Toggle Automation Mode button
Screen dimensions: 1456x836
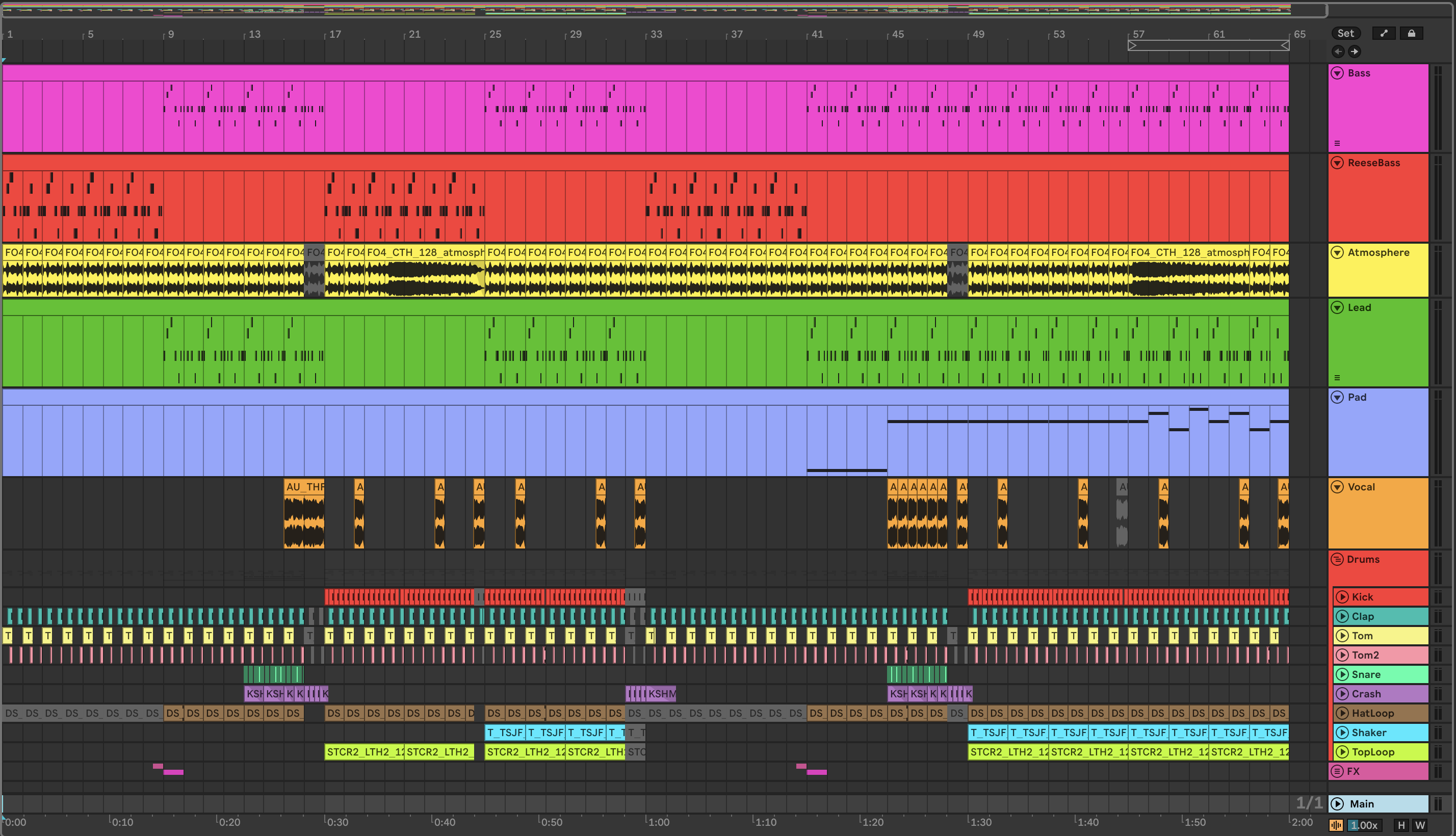(1384, 33)
